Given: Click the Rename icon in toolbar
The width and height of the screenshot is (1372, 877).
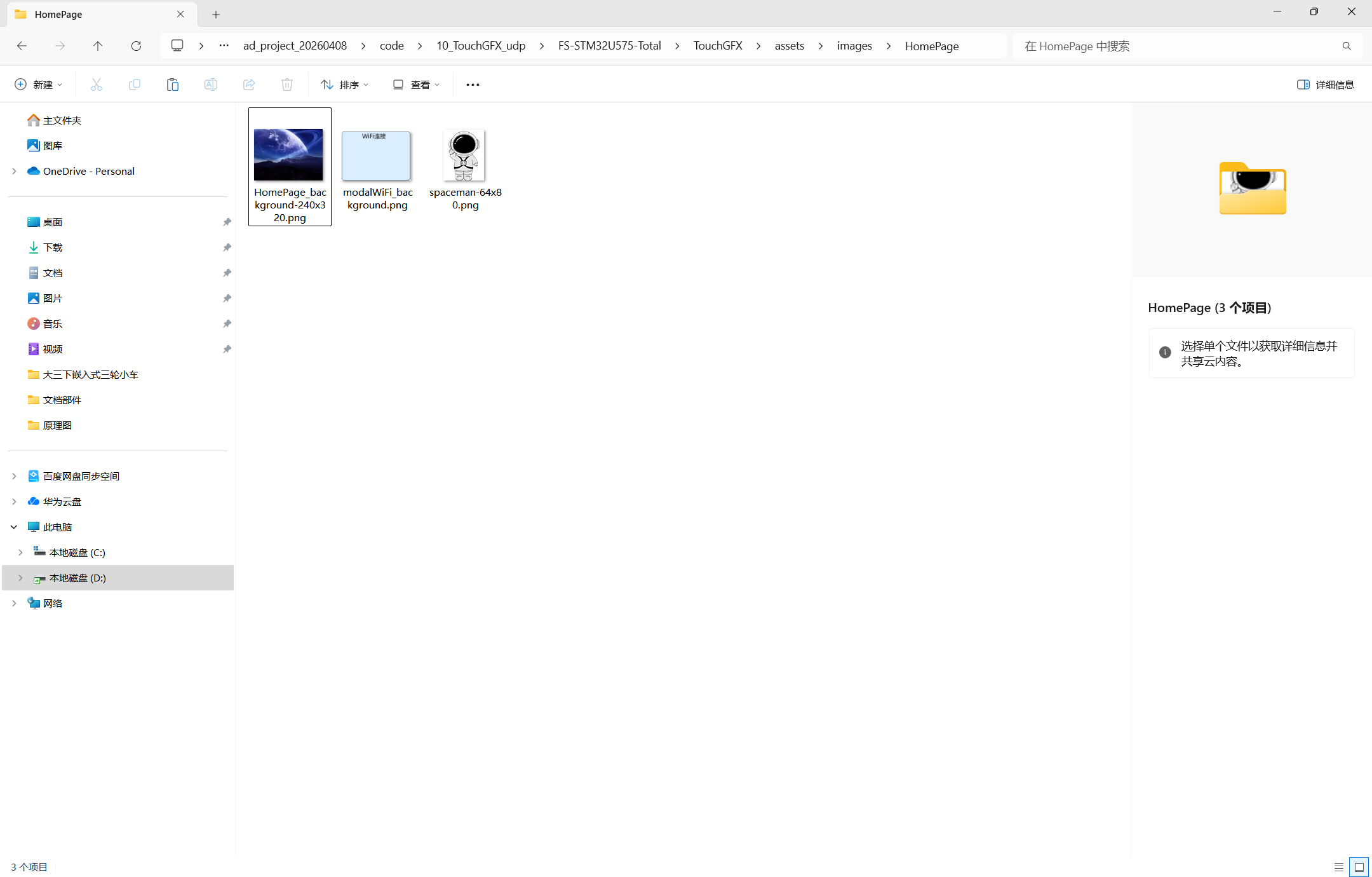Looking at the screenshot, I should [x=211, y=85].
